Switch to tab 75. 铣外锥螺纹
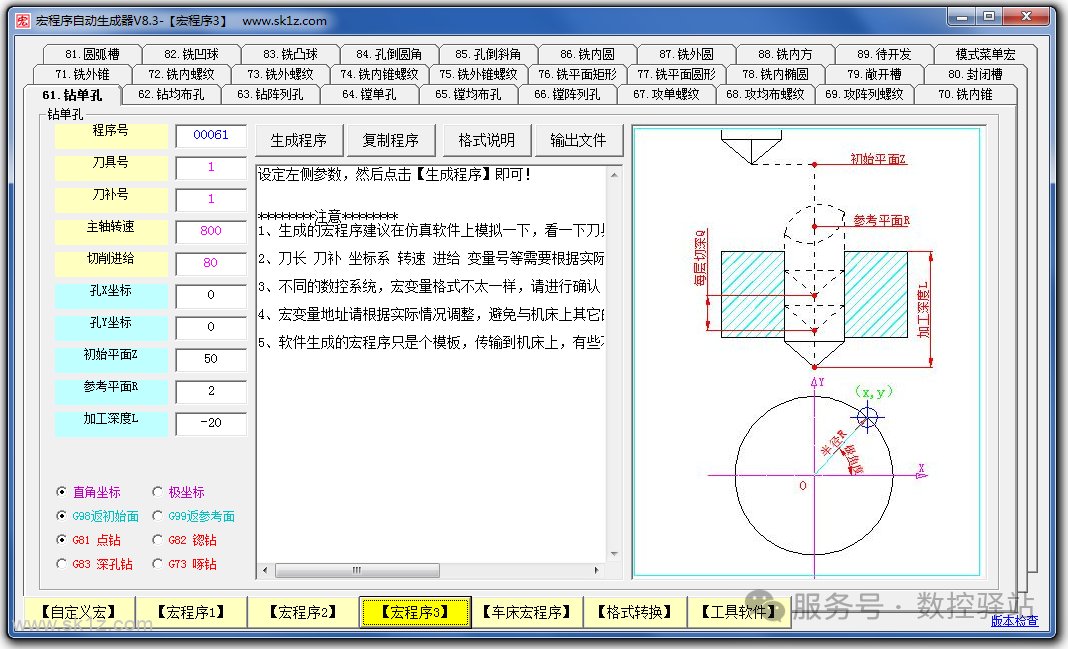This screenshot has width=1068, height=649. pyautogui.click(x=478, y=74)
